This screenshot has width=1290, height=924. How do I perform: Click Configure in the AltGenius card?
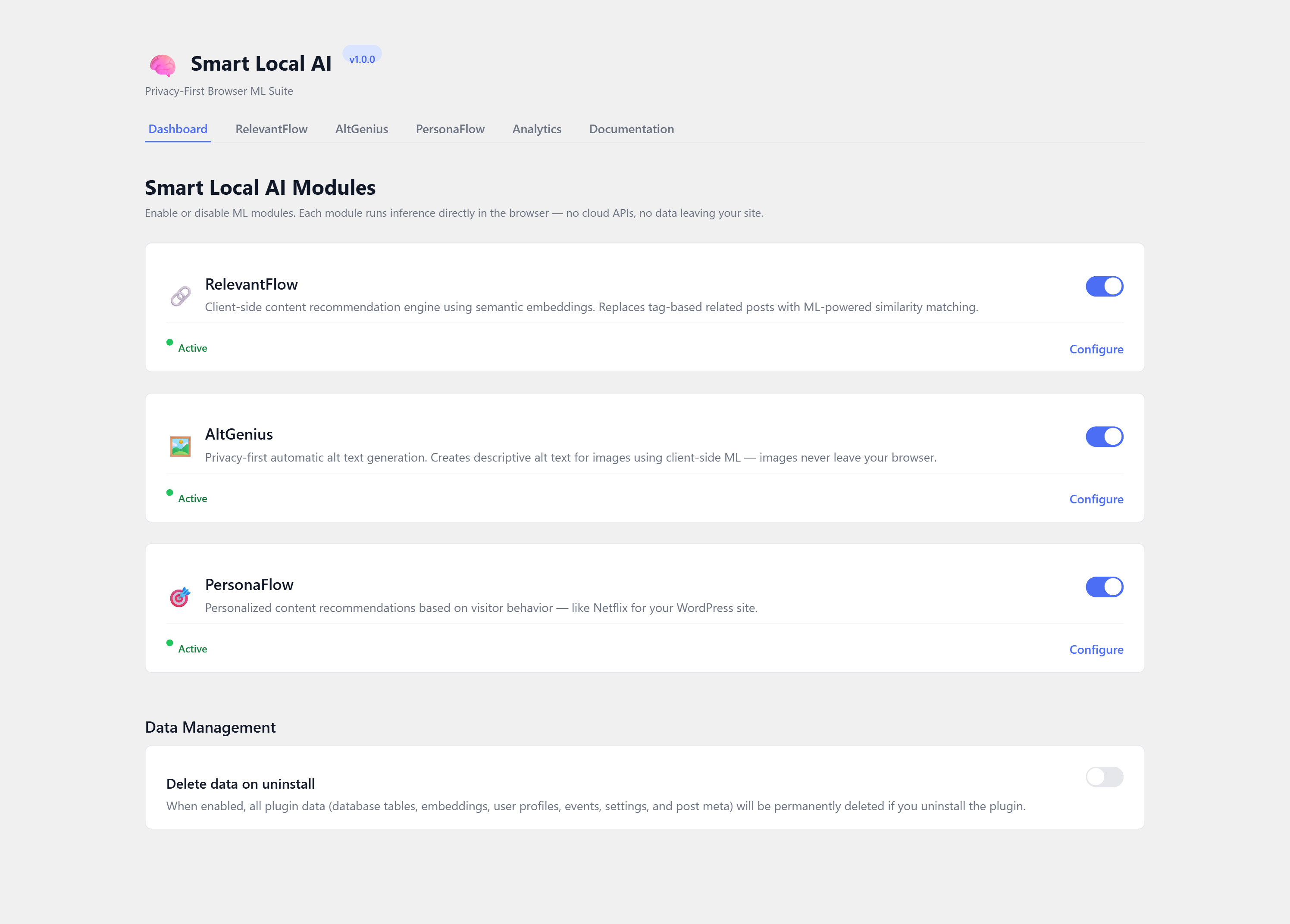click(1096, 499)
